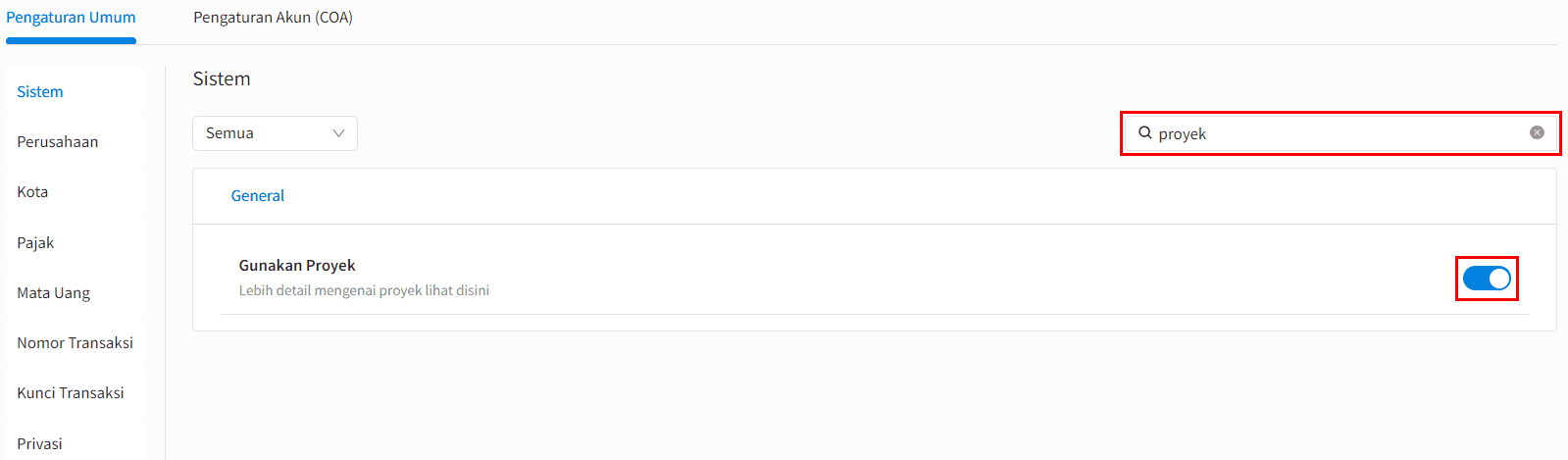Switch to Pengaturan Akun (COA) tab

pyautogui.click(x=273, y=18)
